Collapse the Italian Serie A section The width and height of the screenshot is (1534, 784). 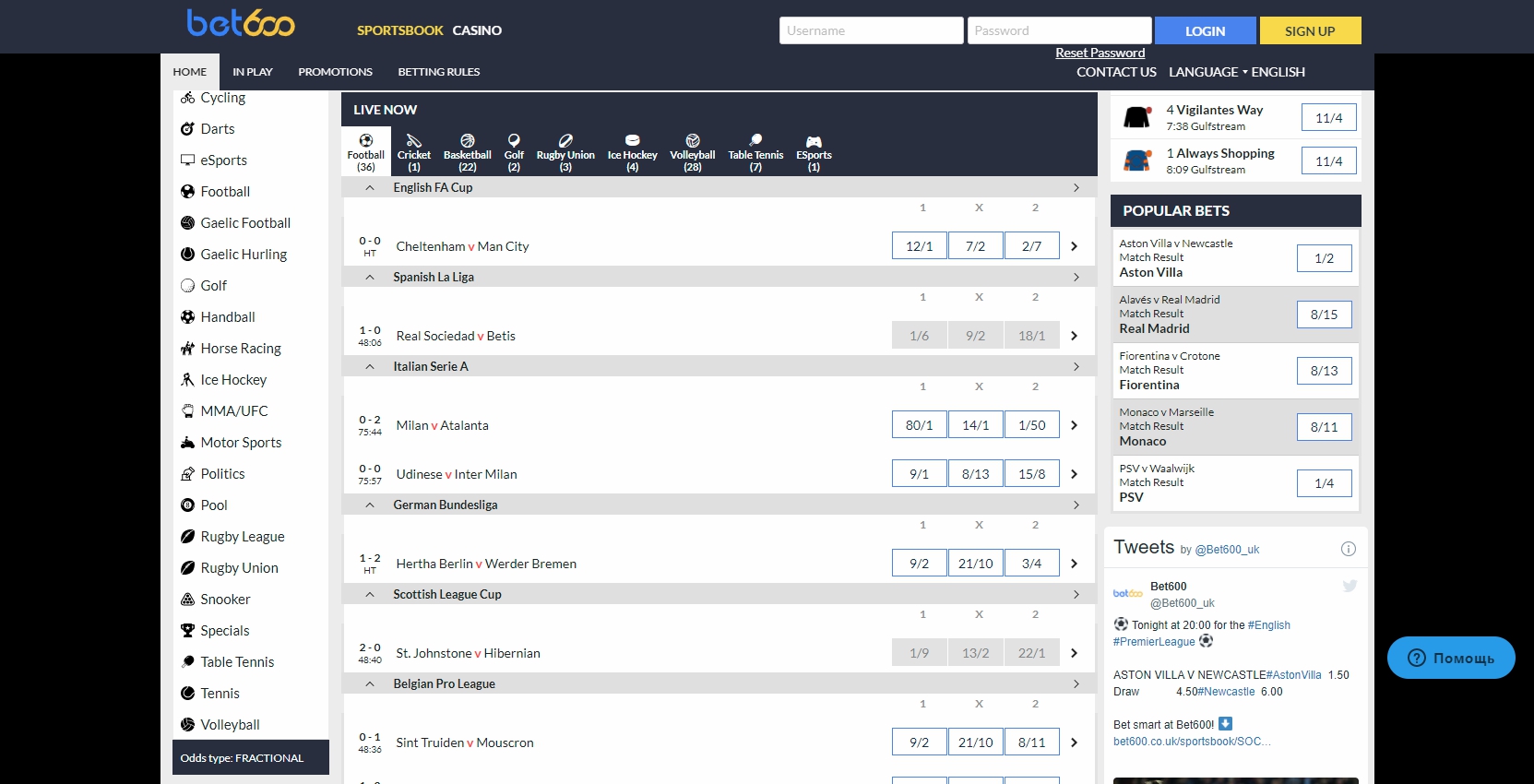(370, 366)
